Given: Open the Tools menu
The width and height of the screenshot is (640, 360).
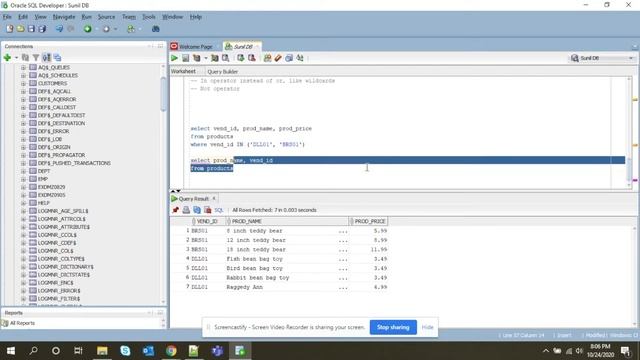Looking at the screenshot, I should (x=149, y=17).
